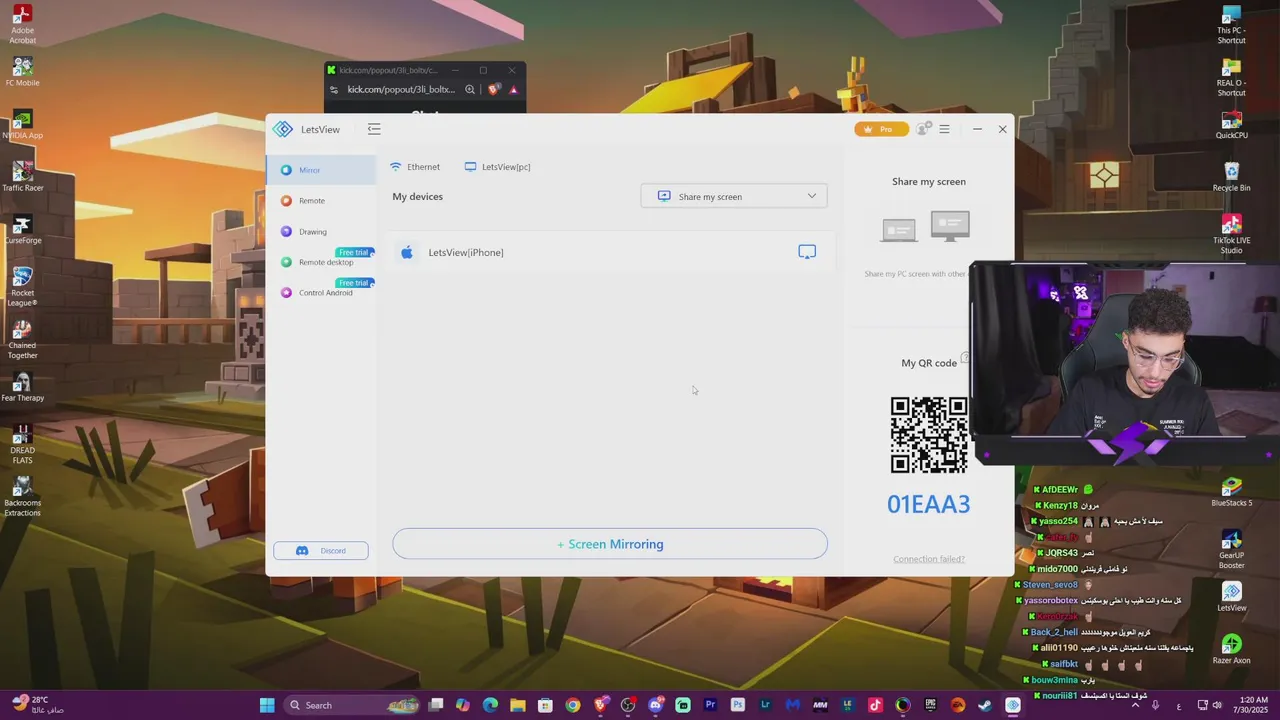This screenshot has width=1280, height=720.
Task: Select TikTok LIVE Studio desktop icon
Action: click(x=1231, y=234)
